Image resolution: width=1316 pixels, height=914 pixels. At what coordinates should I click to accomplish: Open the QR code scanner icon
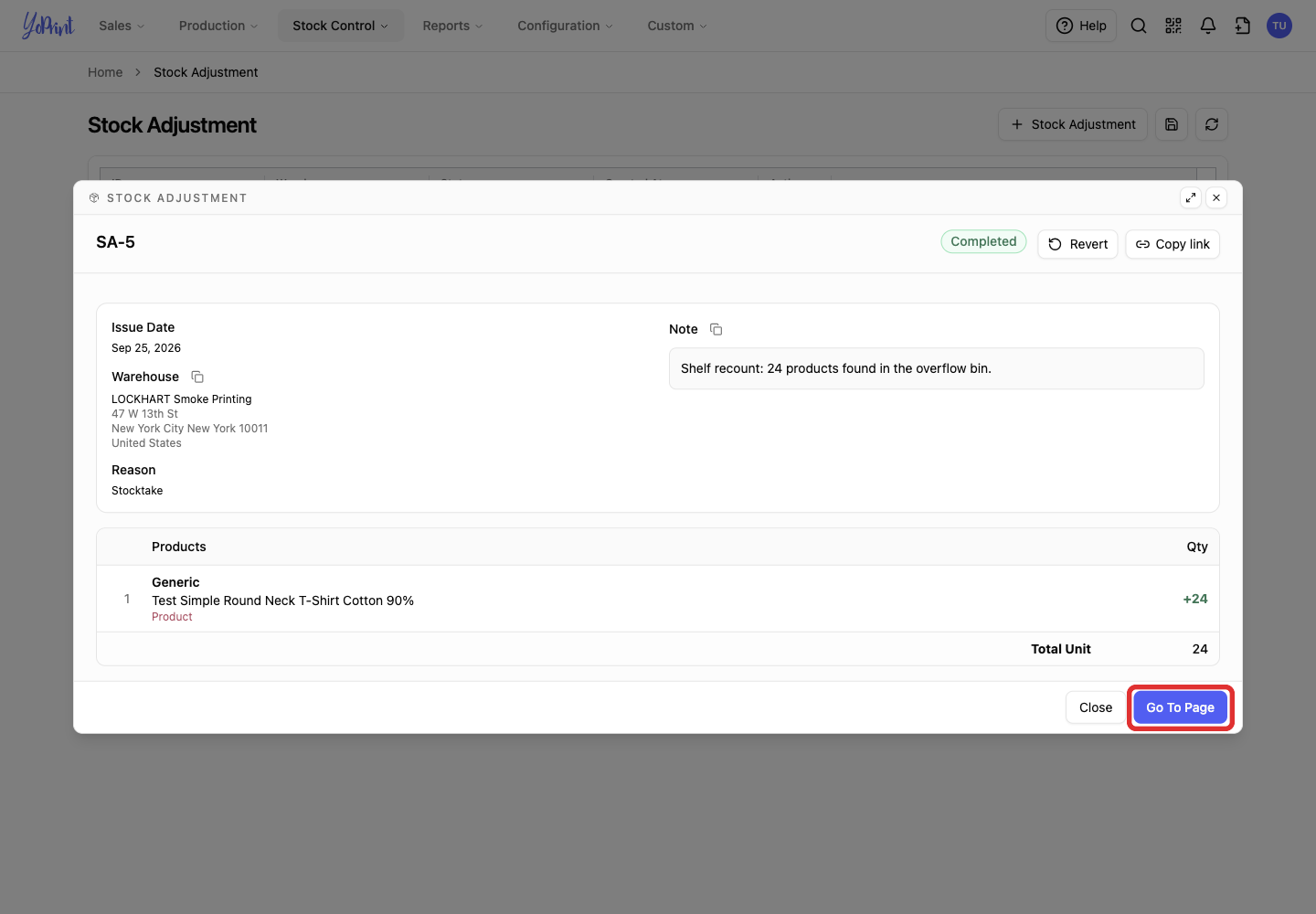1173,26
